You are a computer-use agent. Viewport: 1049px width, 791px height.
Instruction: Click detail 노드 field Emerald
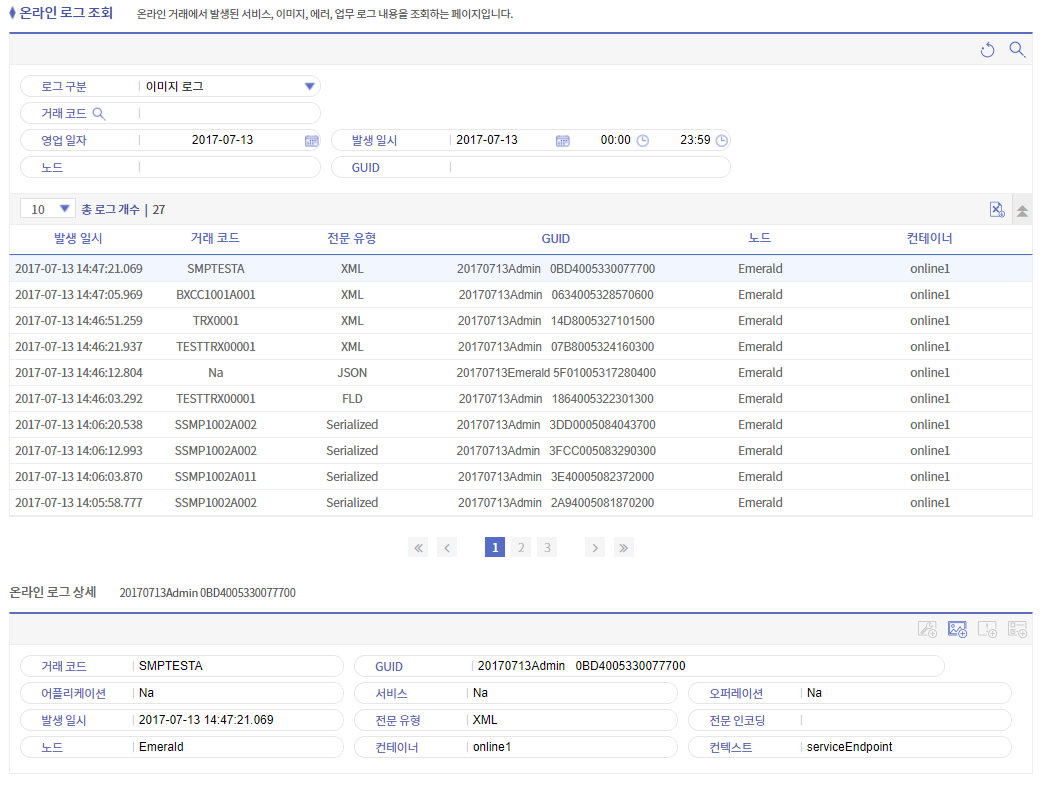point(237,747)
